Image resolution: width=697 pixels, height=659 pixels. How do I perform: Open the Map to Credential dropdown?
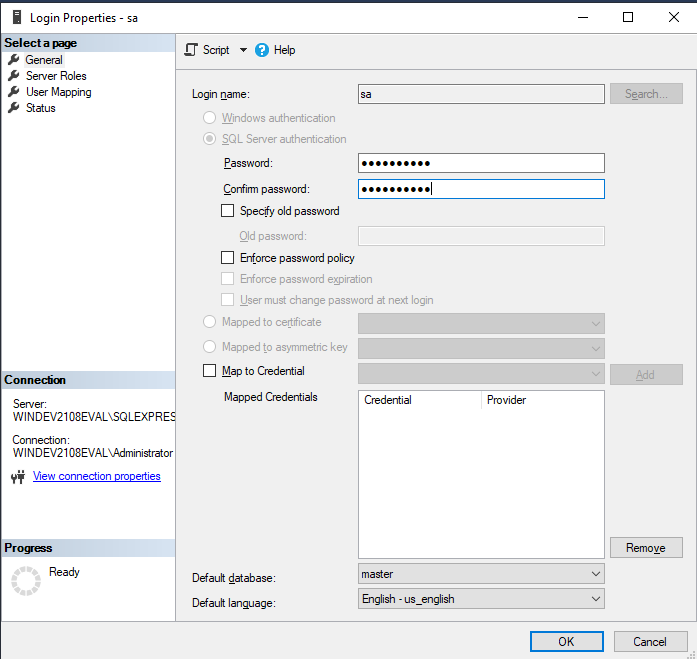(x=481, y=374)
